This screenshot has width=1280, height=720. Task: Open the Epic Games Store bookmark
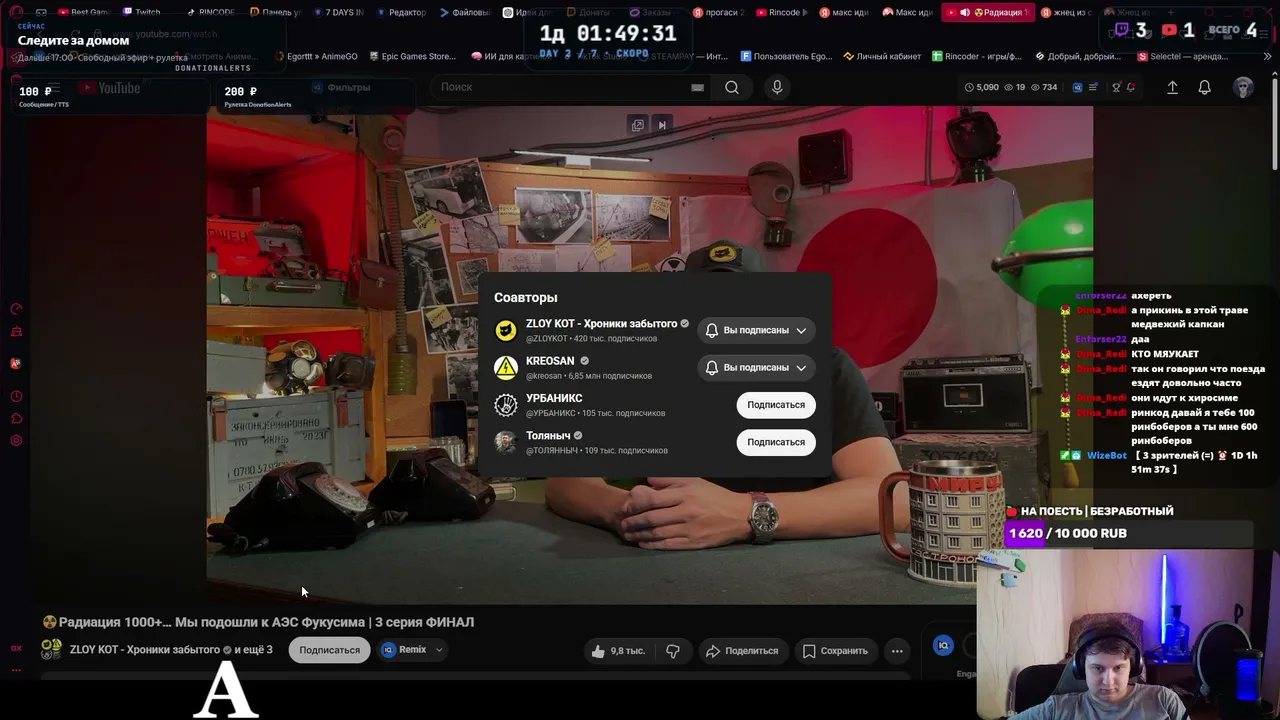(411, 56)
